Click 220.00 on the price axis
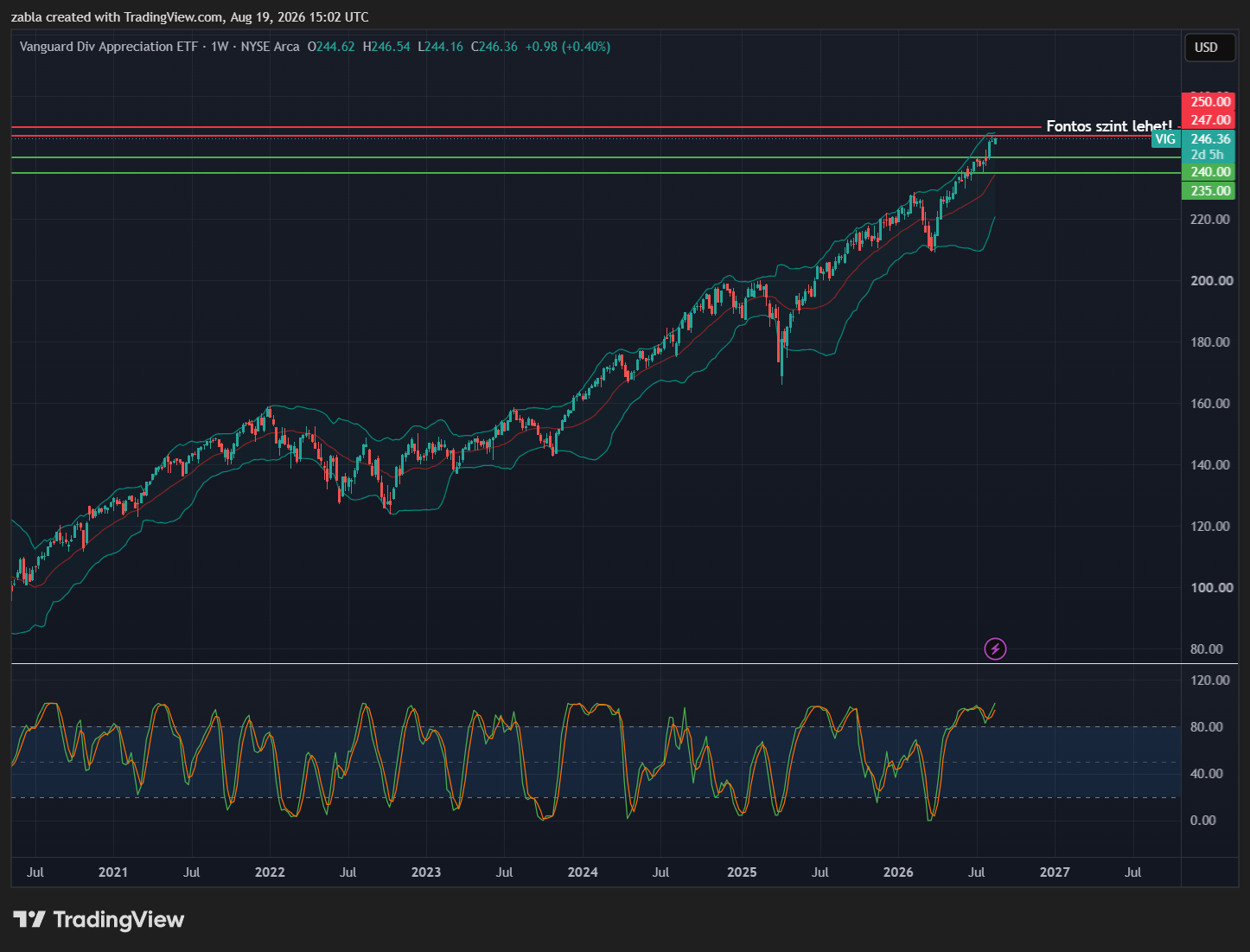 (x=1210, y=220)
